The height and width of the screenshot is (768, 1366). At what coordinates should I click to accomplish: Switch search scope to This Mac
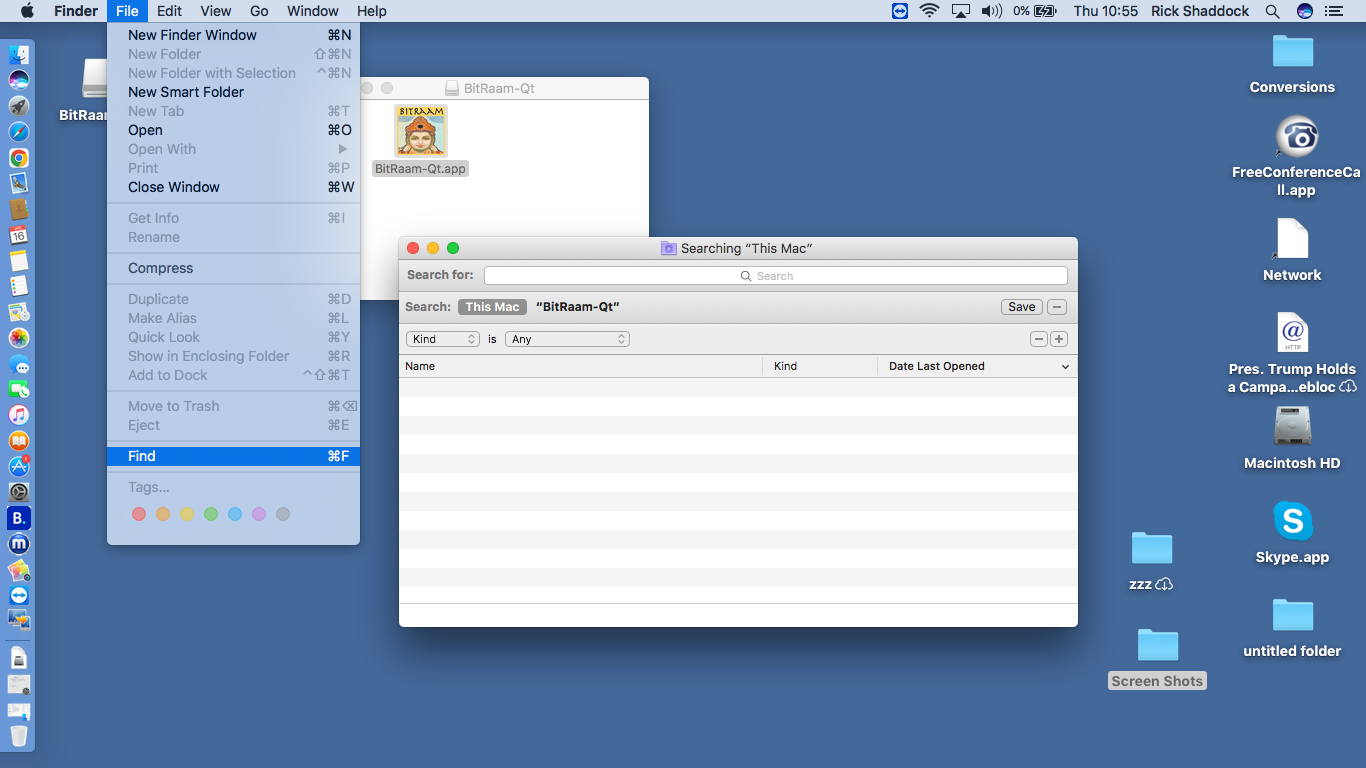coord(492,307)
